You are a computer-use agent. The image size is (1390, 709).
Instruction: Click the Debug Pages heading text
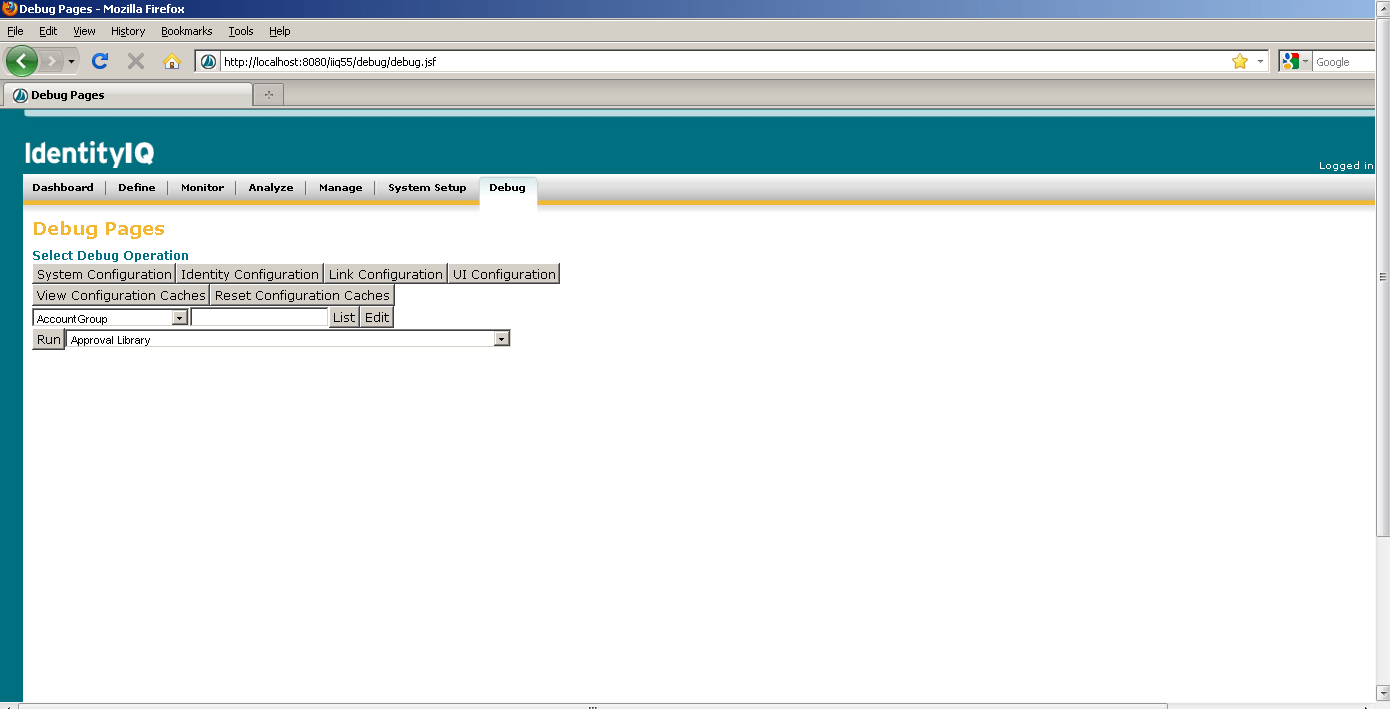coord(99,229)
